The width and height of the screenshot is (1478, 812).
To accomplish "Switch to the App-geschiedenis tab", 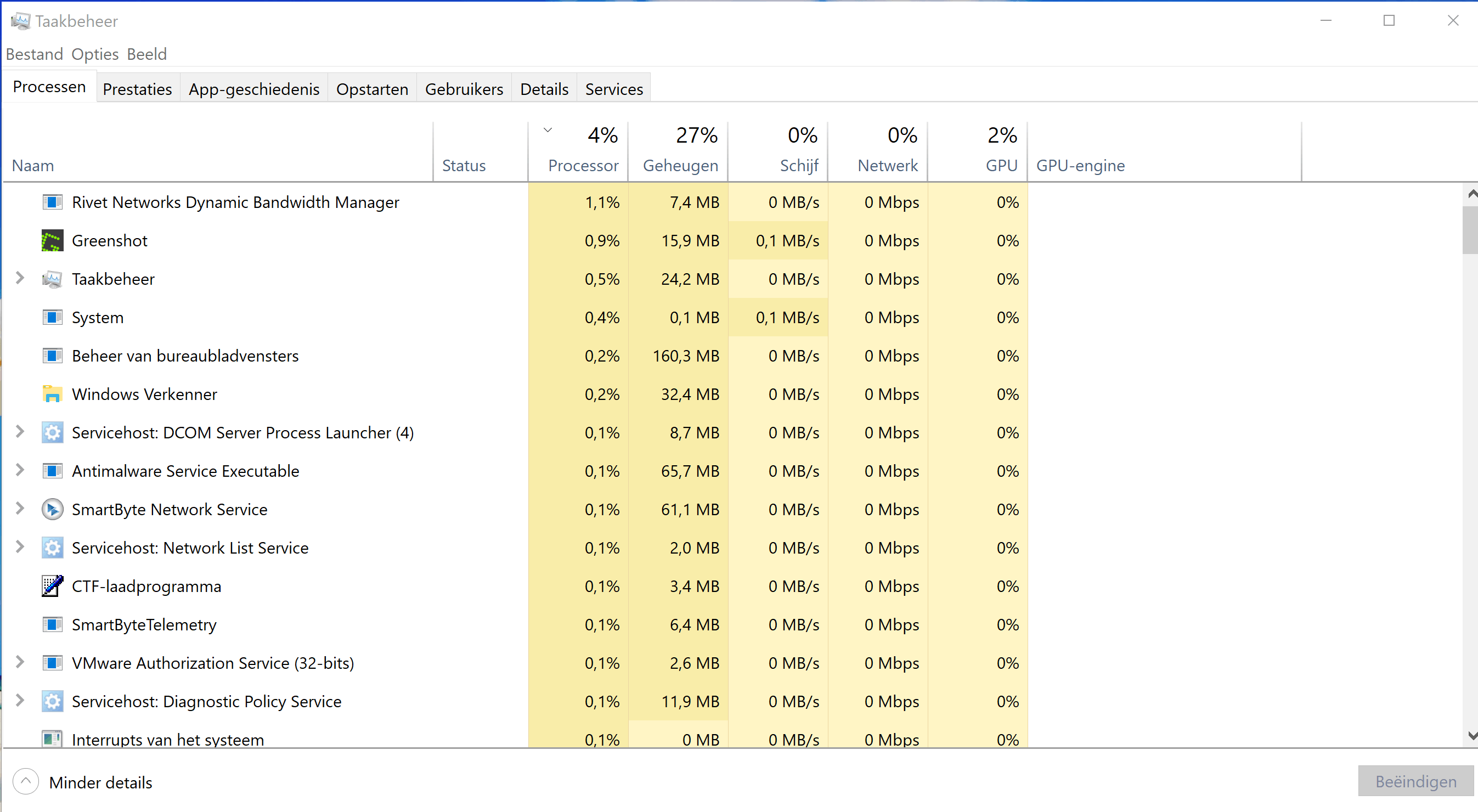I will 254,89.
